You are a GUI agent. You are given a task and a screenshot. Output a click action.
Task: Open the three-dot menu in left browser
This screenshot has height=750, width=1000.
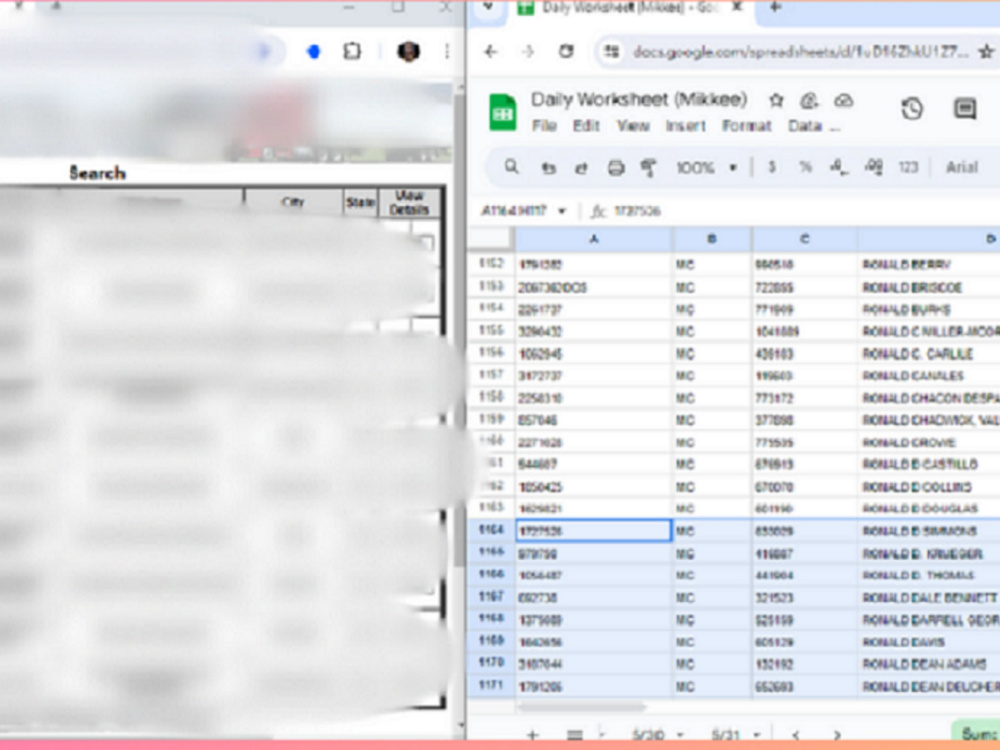(447, 52)
